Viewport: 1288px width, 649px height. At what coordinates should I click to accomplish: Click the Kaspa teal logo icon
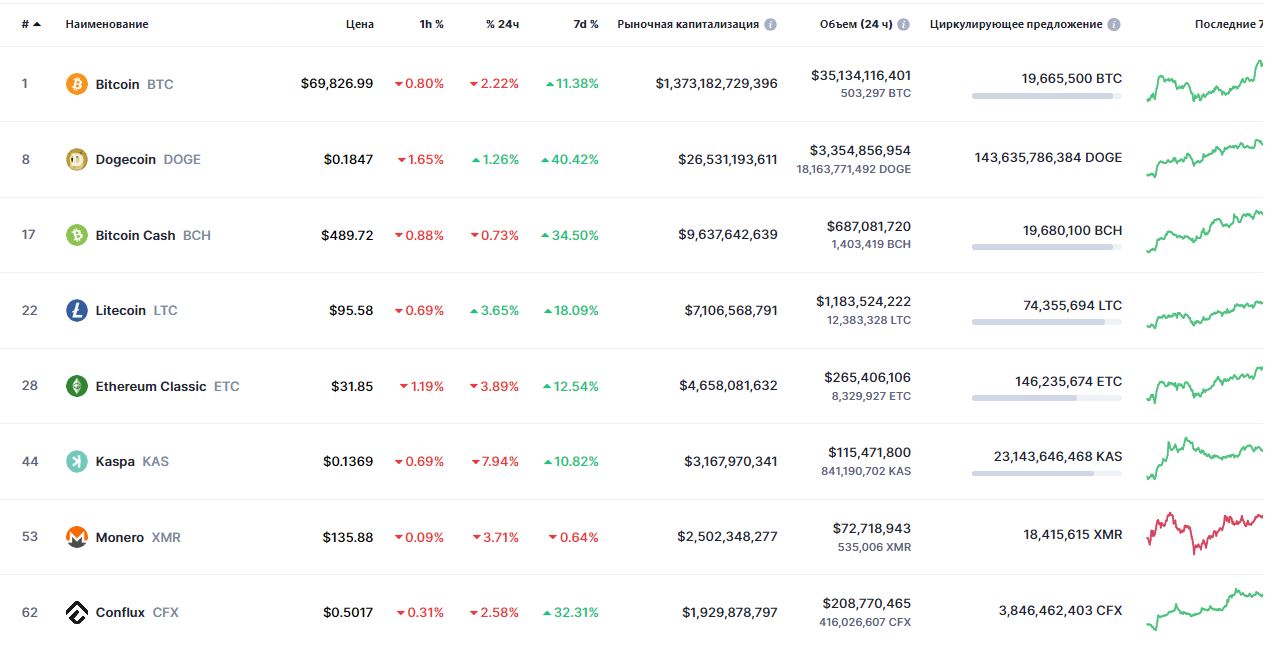tap(77, 461)
